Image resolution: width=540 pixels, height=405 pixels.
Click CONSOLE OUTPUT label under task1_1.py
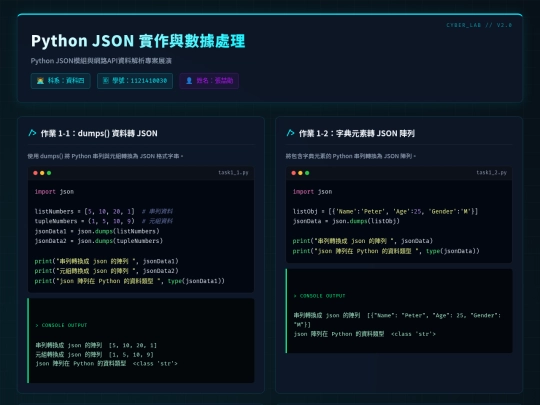pyautogui.click(x=61, y=325)
